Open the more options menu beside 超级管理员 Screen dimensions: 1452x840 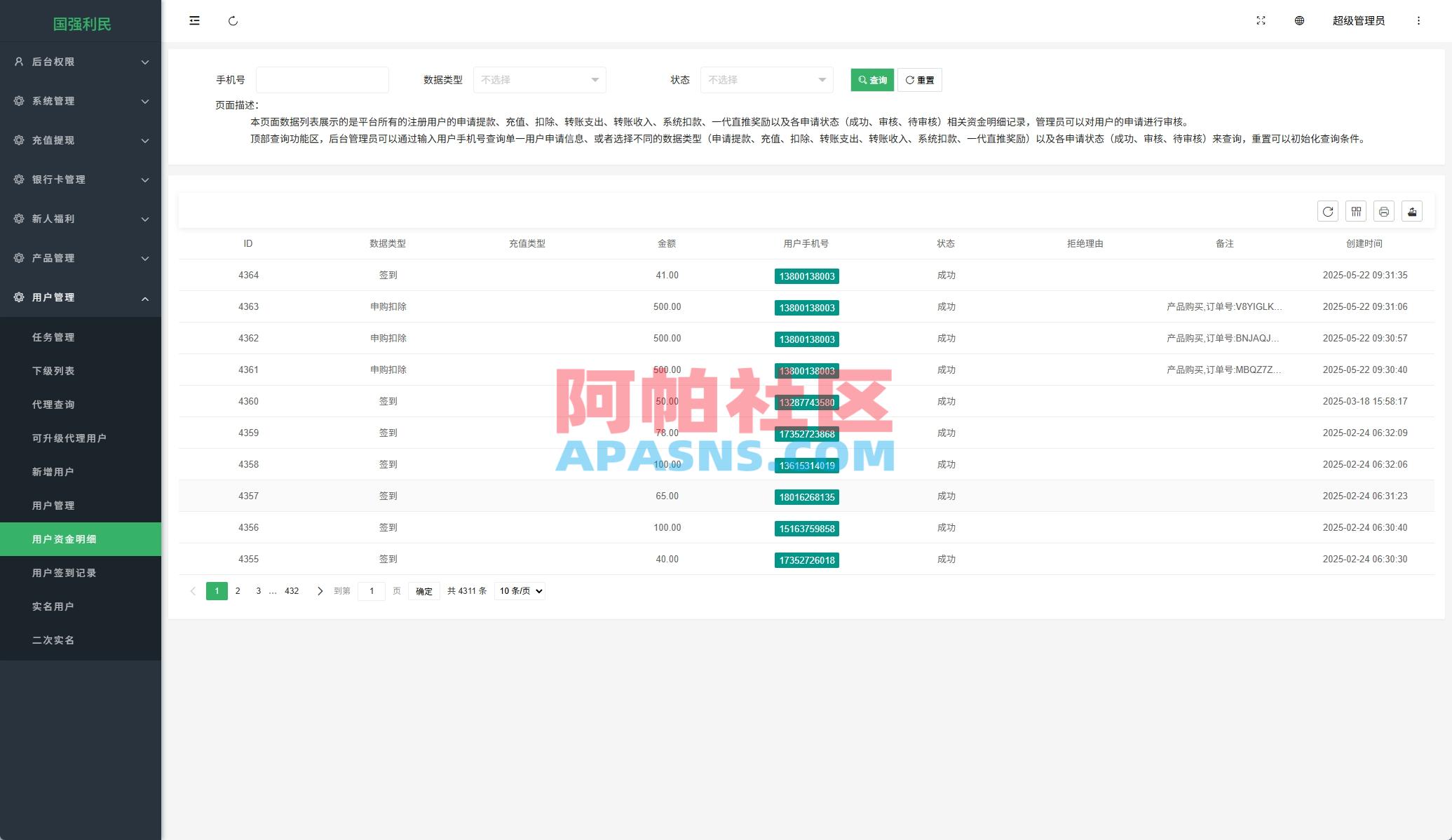click(x=1420, y=20)
